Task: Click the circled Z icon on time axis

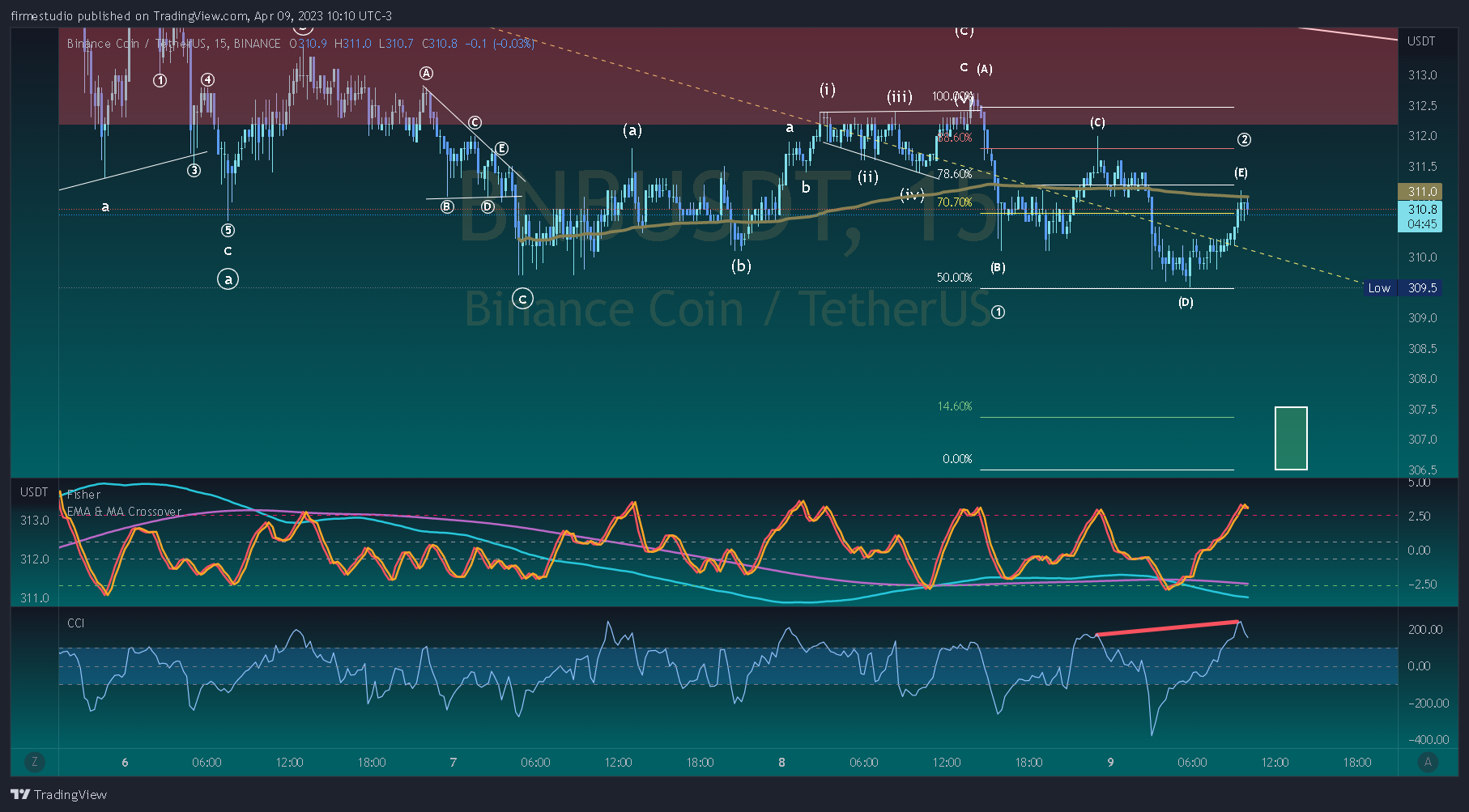Action: pyautogui.click(x=34, y=762)
